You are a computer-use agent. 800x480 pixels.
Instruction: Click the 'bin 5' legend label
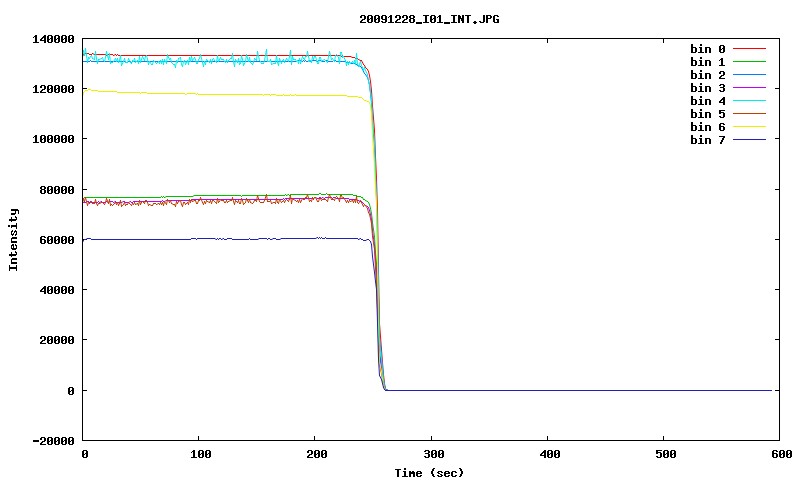(708, 114)
